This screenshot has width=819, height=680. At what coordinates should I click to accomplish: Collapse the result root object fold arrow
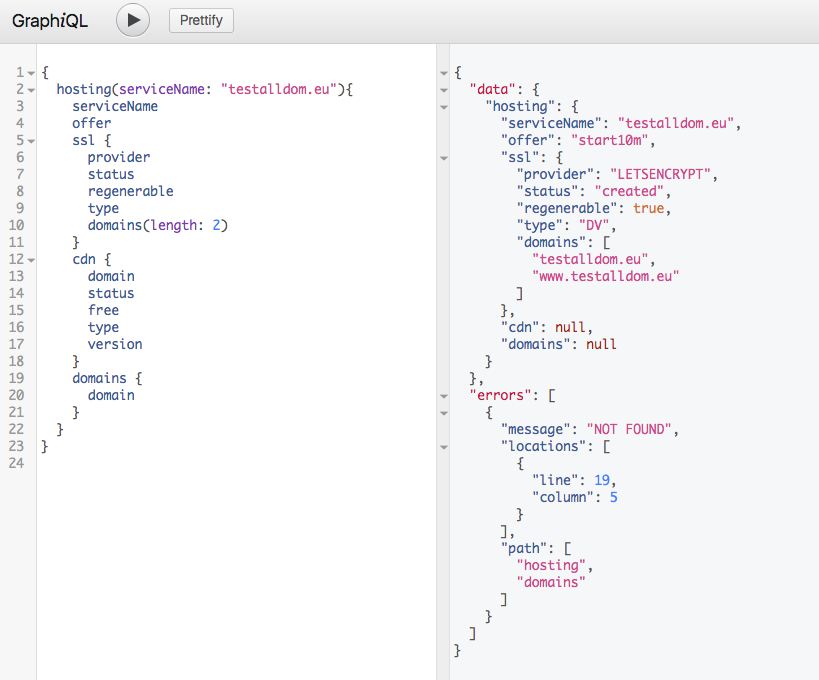[444, 73]
